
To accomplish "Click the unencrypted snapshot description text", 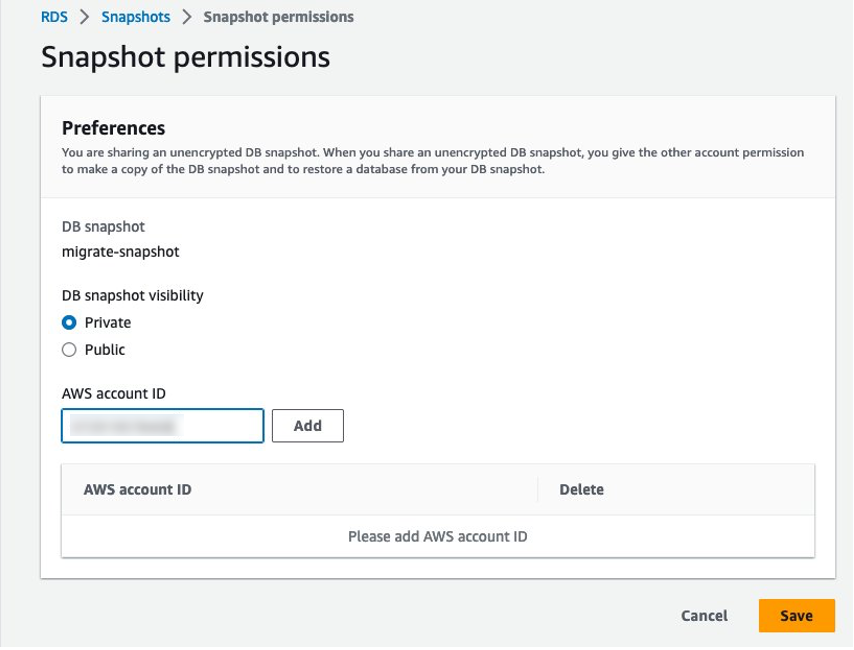I will point(432,161).
